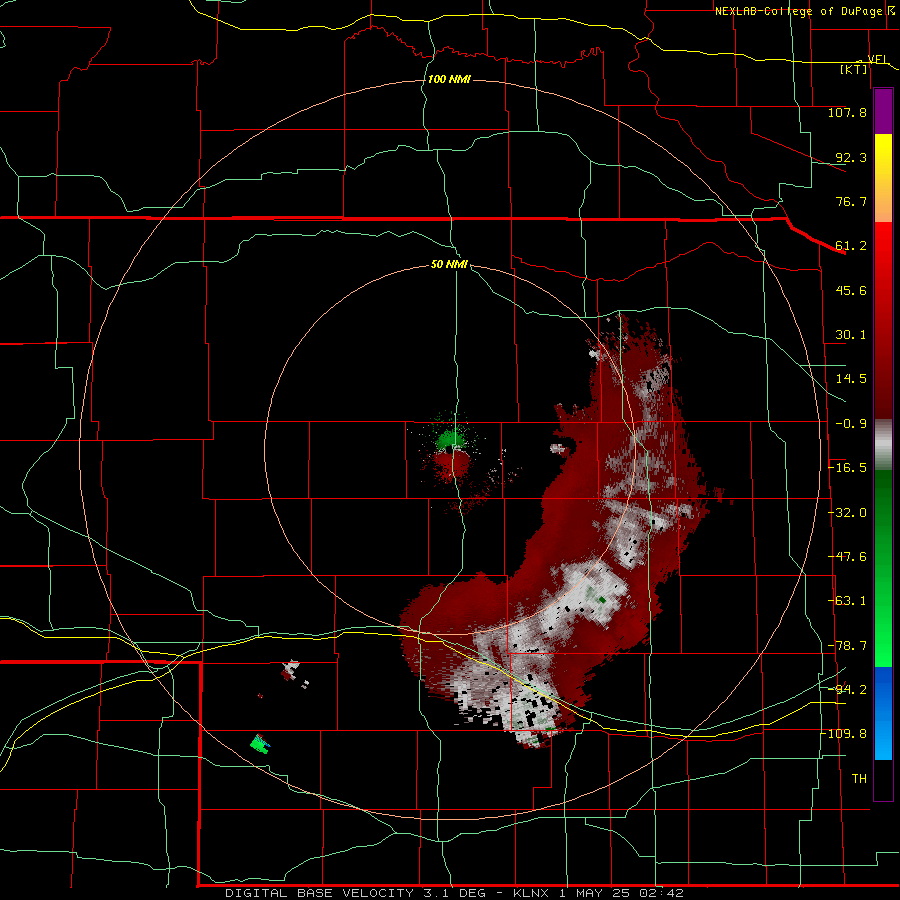Click the 50 NMI range ring label
The image size is (900, 900).
tap(449, 264)
